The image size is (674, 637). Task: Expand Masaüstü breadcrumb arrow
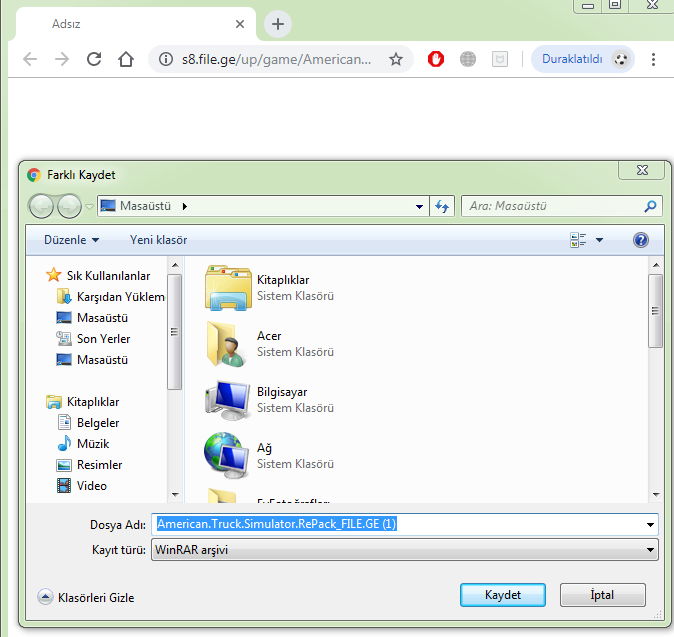(184, 206)
